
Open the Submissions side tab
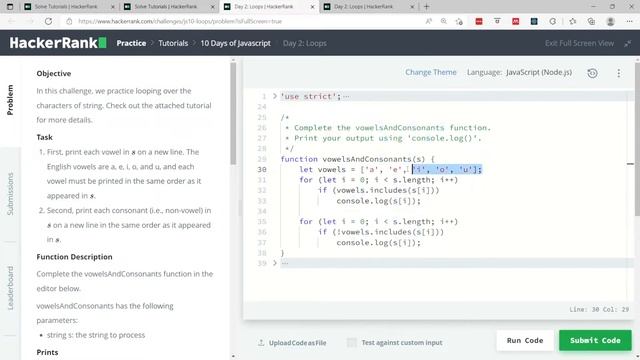coord(10,194)
